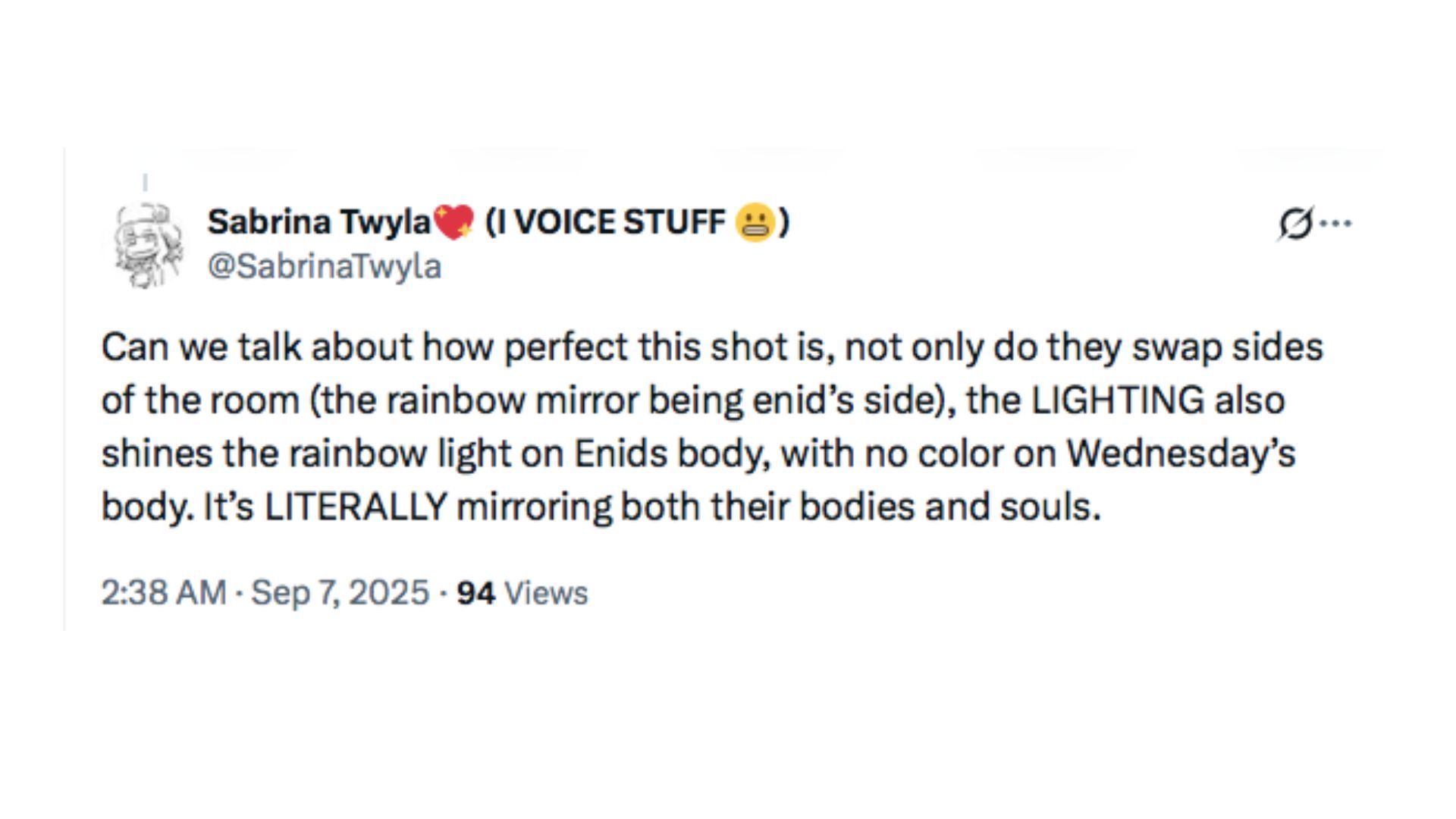Click the thread connector line above avatar
This screenshot has width=1456, height=819.
[145, 182]
